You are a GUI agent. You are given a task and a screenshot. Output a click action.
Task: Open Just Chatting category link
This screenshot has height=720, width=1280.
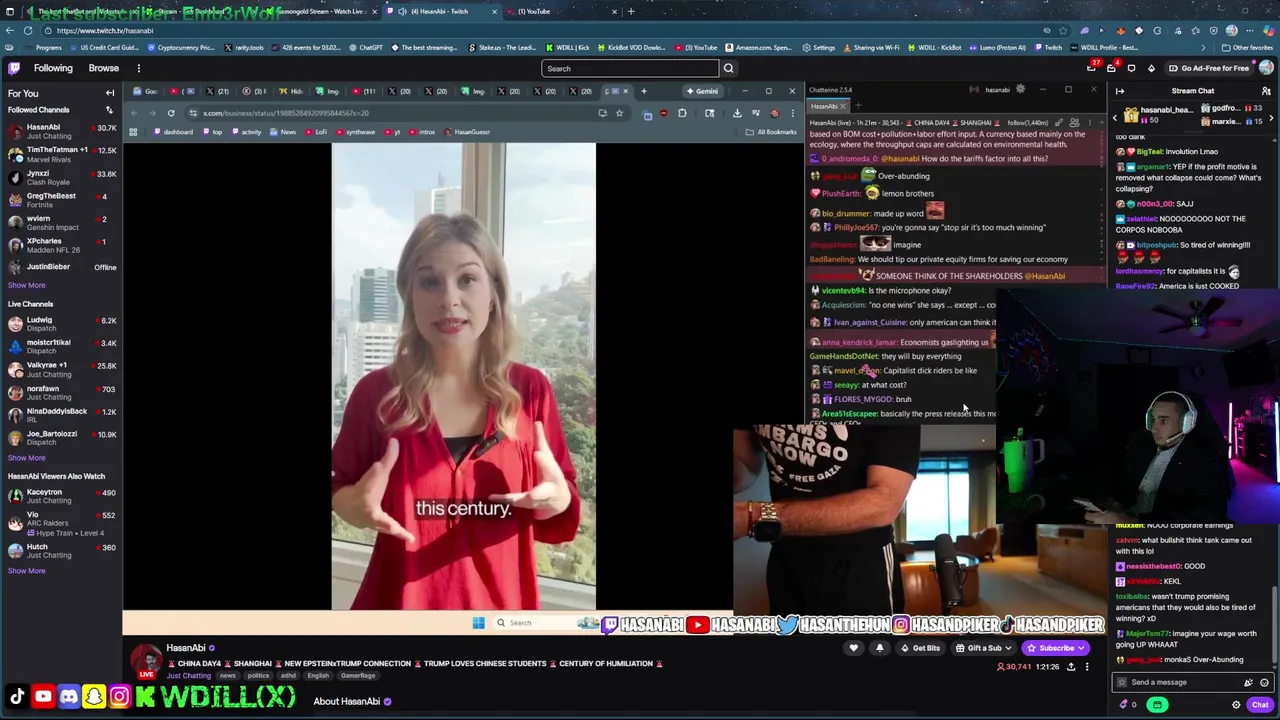(188, 675)
